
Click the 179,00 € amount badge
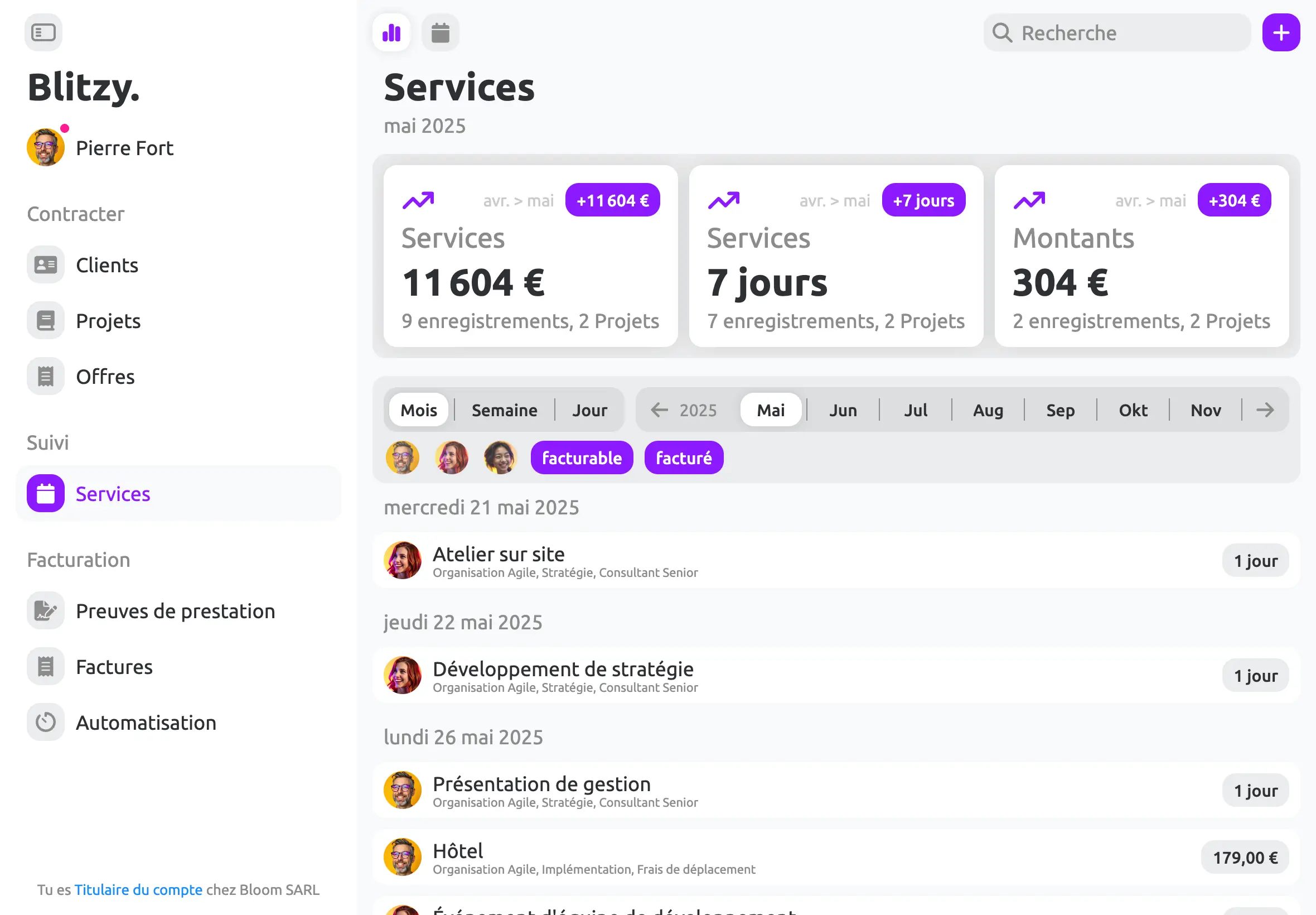(1245, 857)
